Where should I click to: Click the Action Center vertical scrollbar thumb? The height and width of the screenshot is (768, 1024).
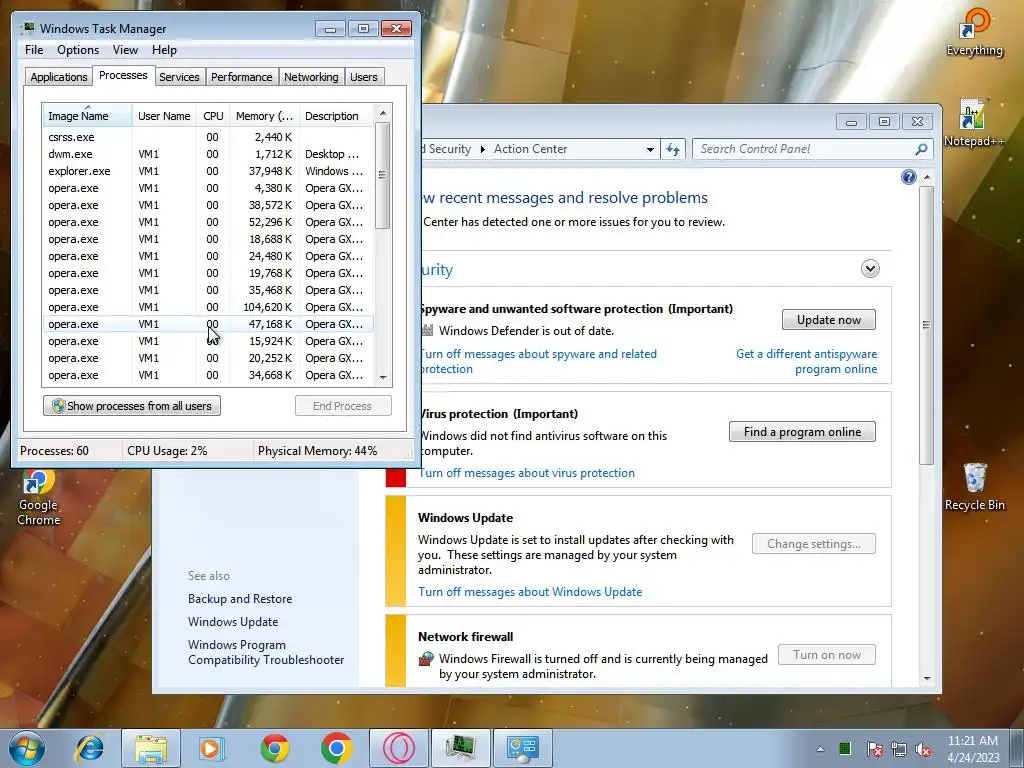coord(926,325)
